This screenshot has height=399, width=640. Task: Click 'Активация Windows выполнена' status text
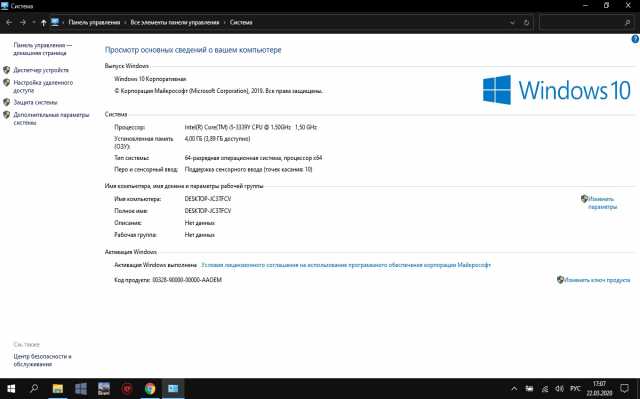156,265
